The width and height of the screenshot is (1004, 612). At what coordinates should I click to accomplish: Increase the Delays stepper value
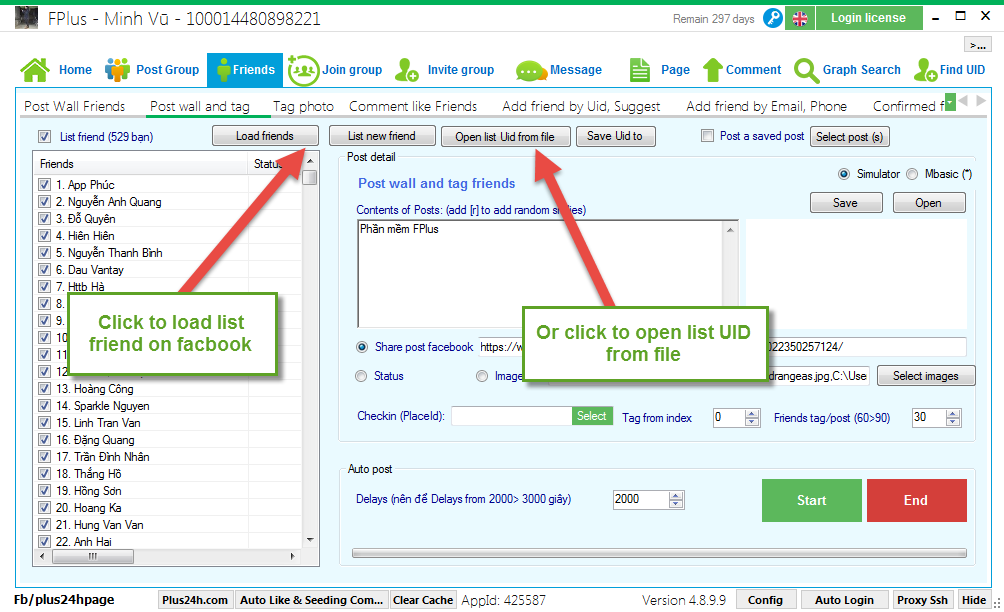(676, 495)
